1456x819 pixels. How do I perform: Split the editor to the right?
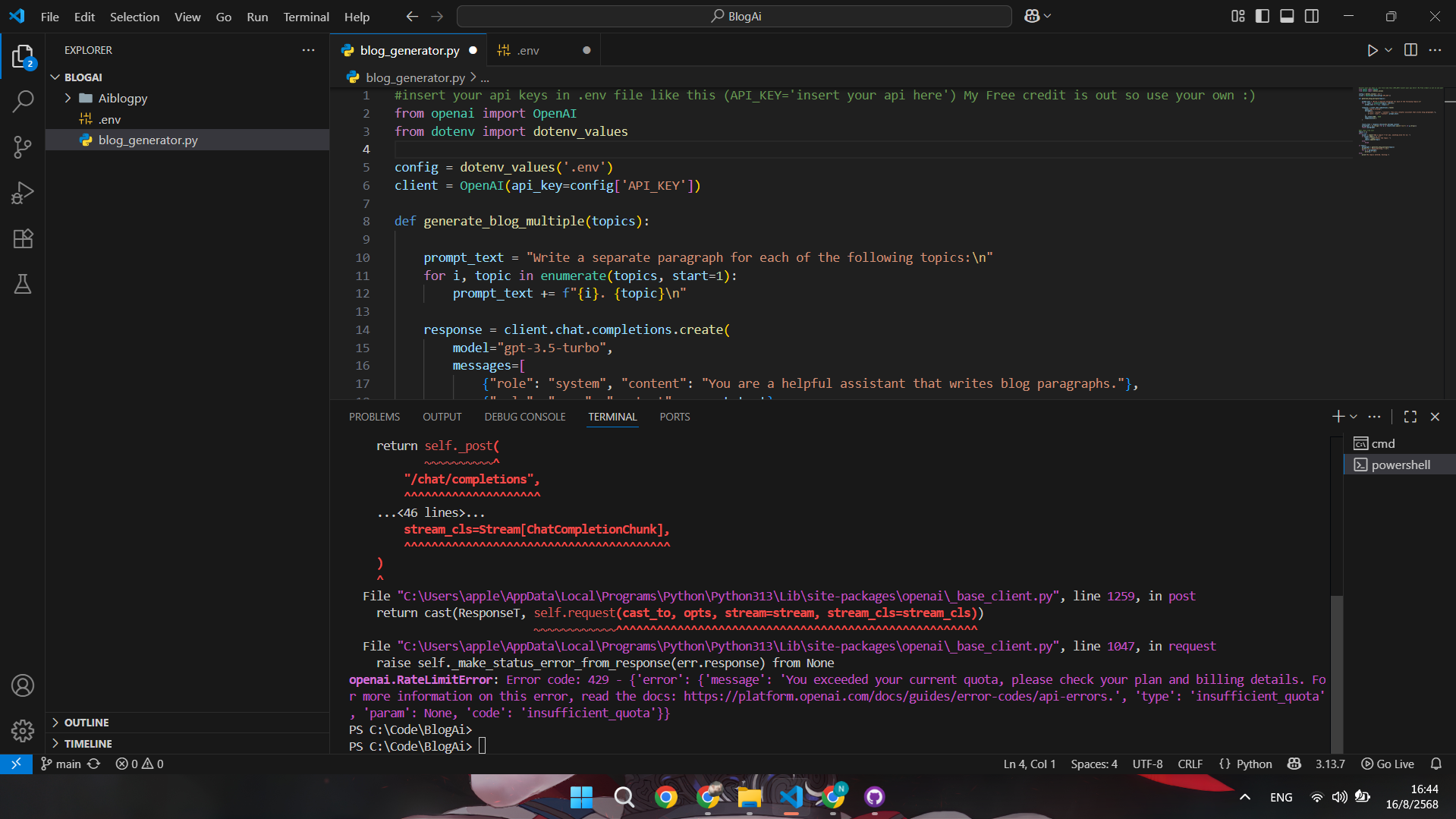[x=1410, y=50]
